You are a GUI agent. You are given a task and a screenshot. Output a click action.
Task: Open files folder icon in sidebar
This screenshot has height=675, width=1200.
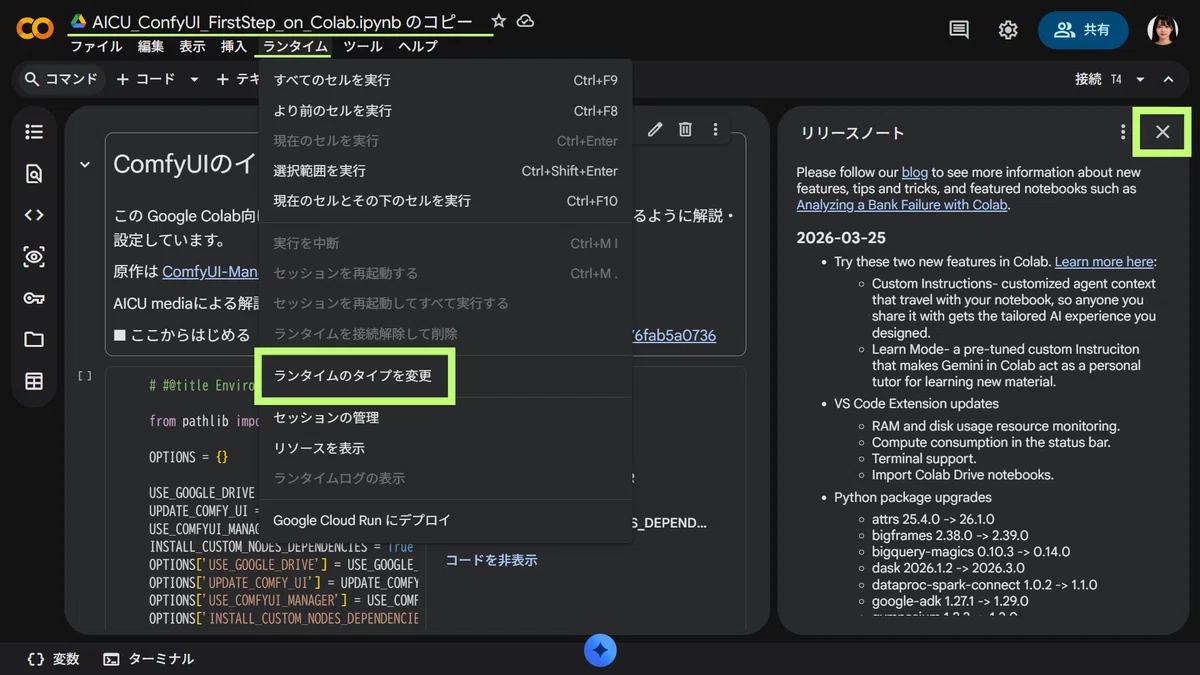34,340
